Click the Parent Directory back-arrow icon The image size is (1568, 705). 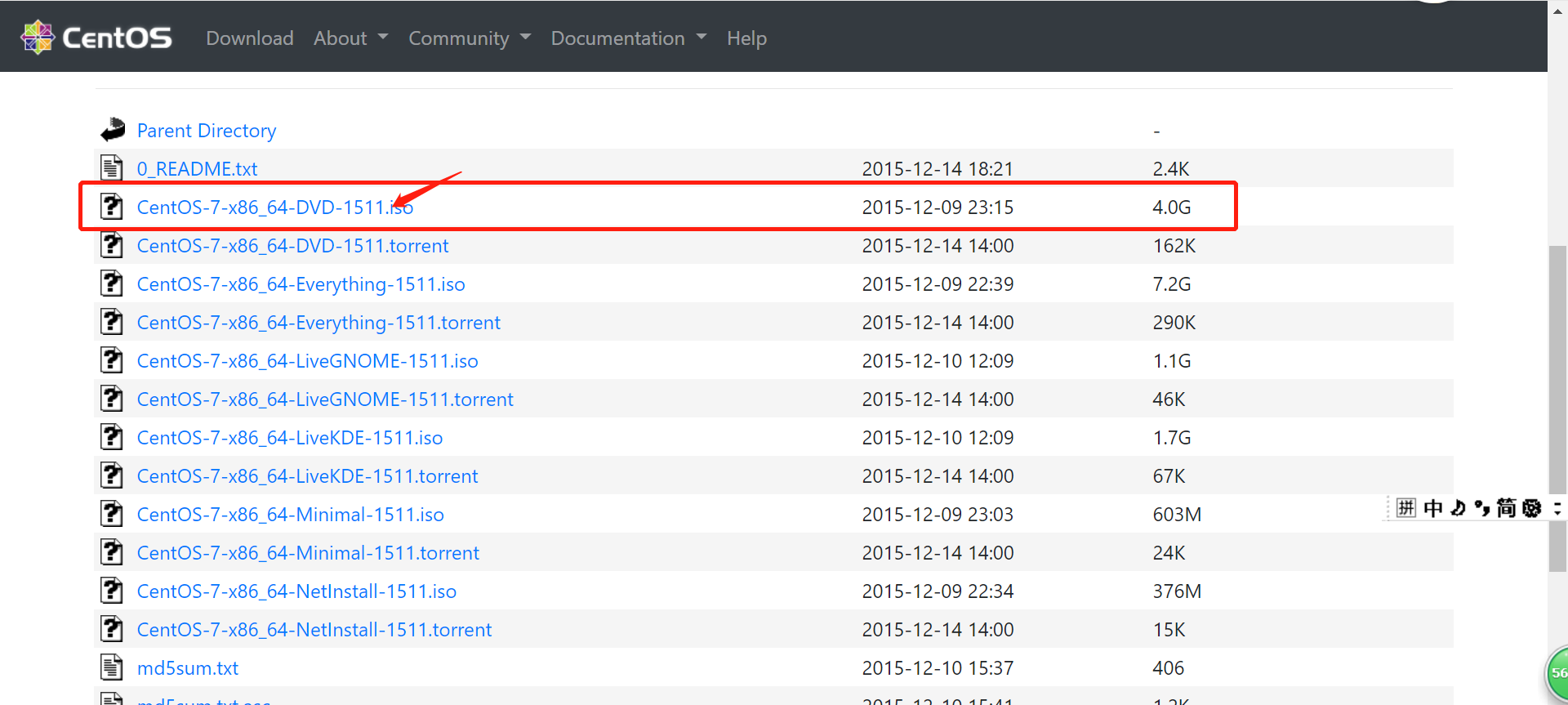point(113,129)
